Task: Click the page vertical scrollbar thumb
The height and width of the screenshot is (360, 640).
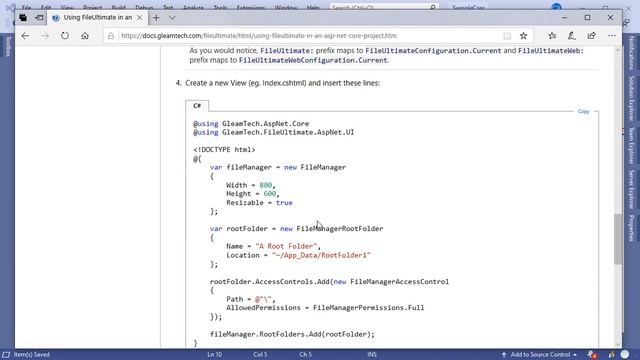Action: click(x=618, y=239)
